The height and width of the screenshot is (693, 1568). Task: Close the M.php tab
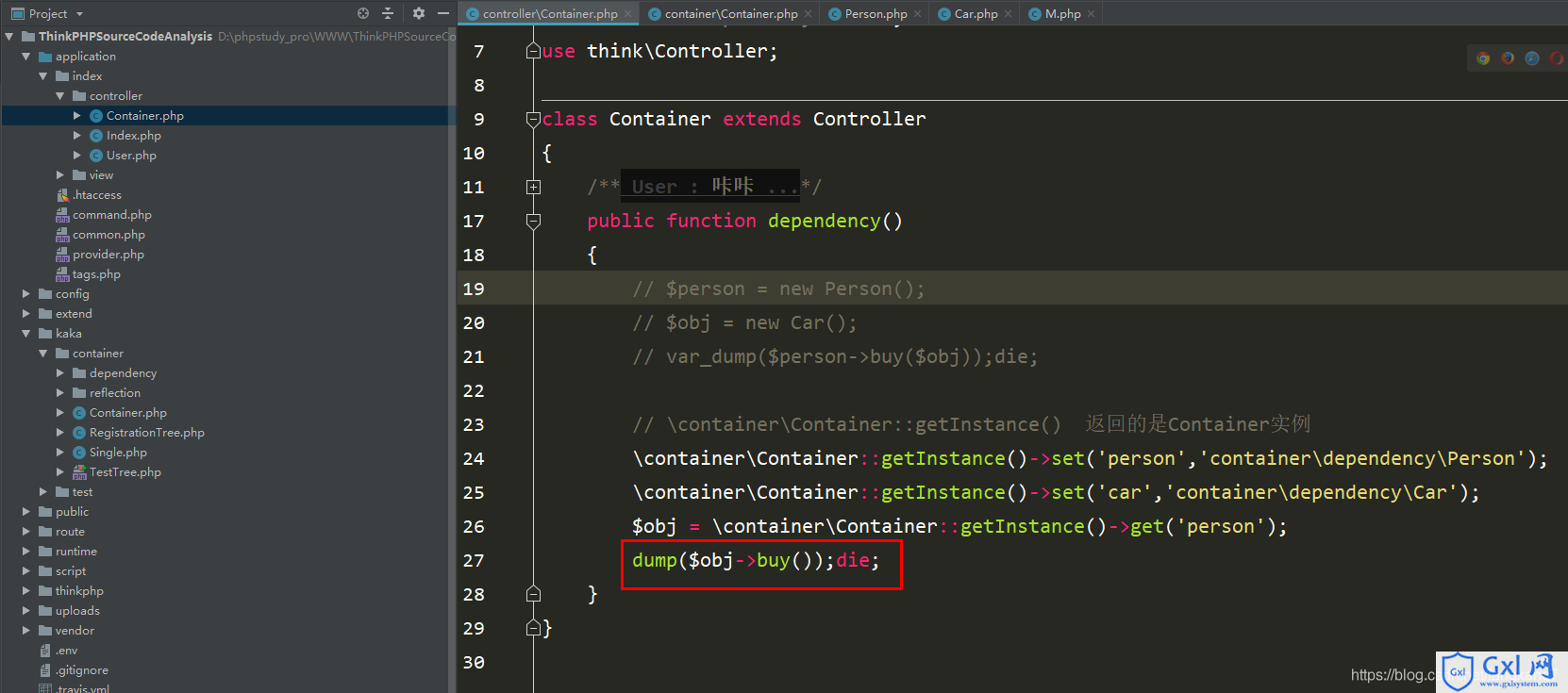tap(1092, 14)
